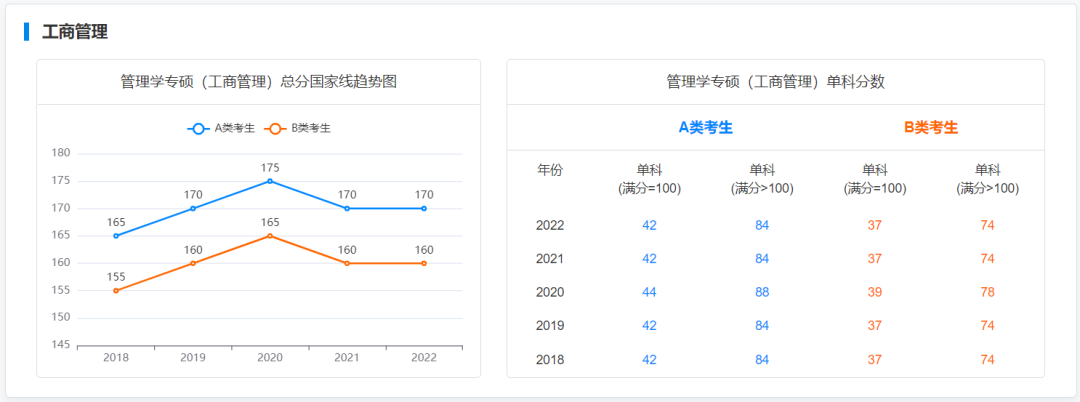Click orange value 37 in the 2022 row
This screenshot has height=402, width=1080.
[x=875, y=225]
